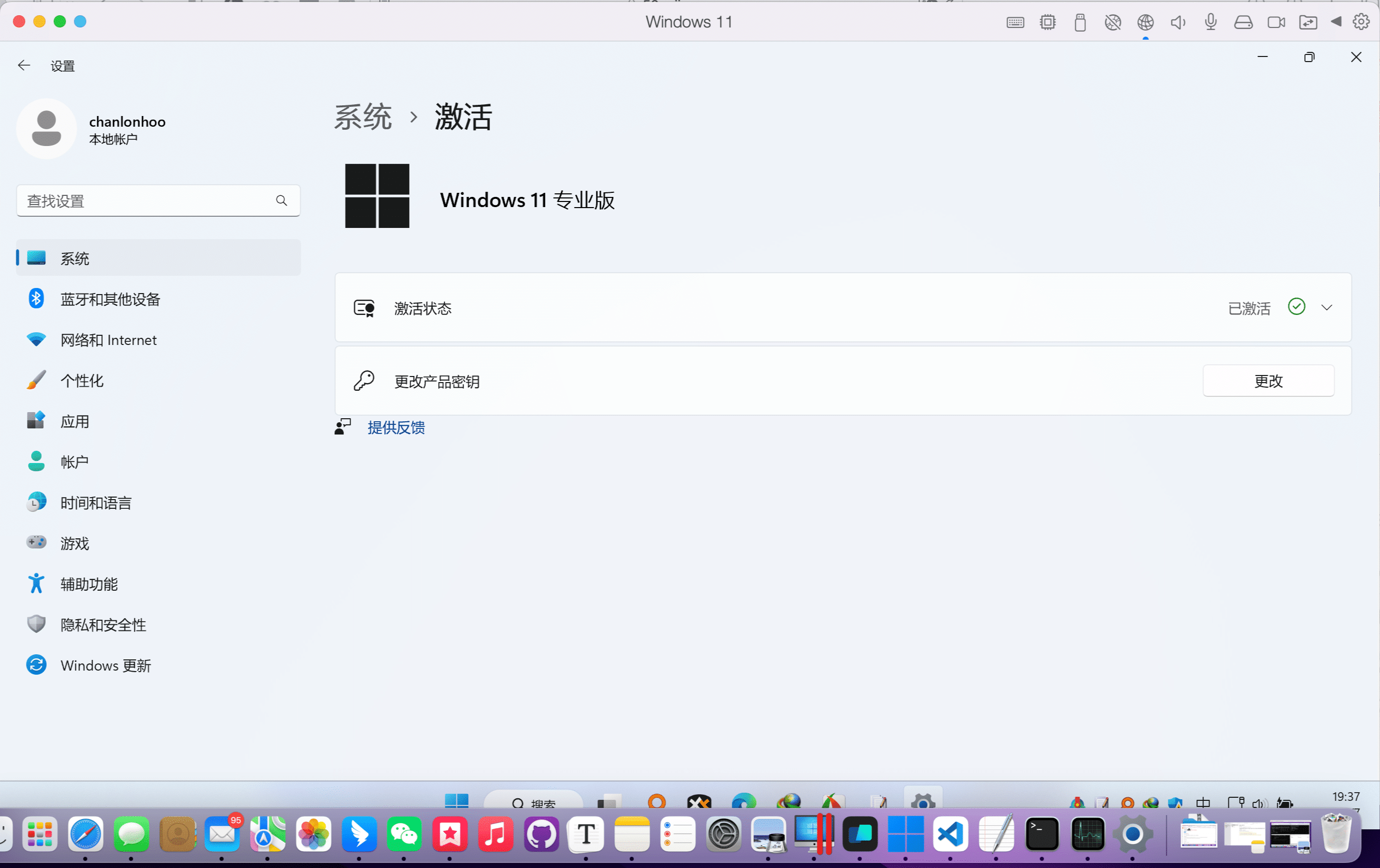Image resolution: width=1380 pixels, height=868 pixels.
Task: Open the VM keyboard toolbar icon
Action: tap(1015, 22)
